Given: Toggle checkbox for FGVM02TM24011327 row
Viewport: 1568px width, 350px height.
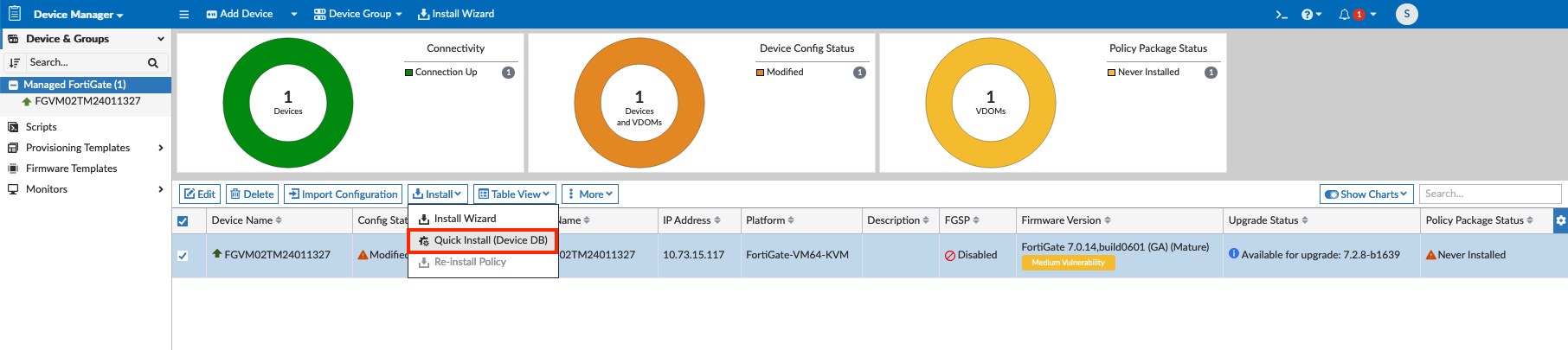Looking at the screenshot, I should click(x=183, y=256).
